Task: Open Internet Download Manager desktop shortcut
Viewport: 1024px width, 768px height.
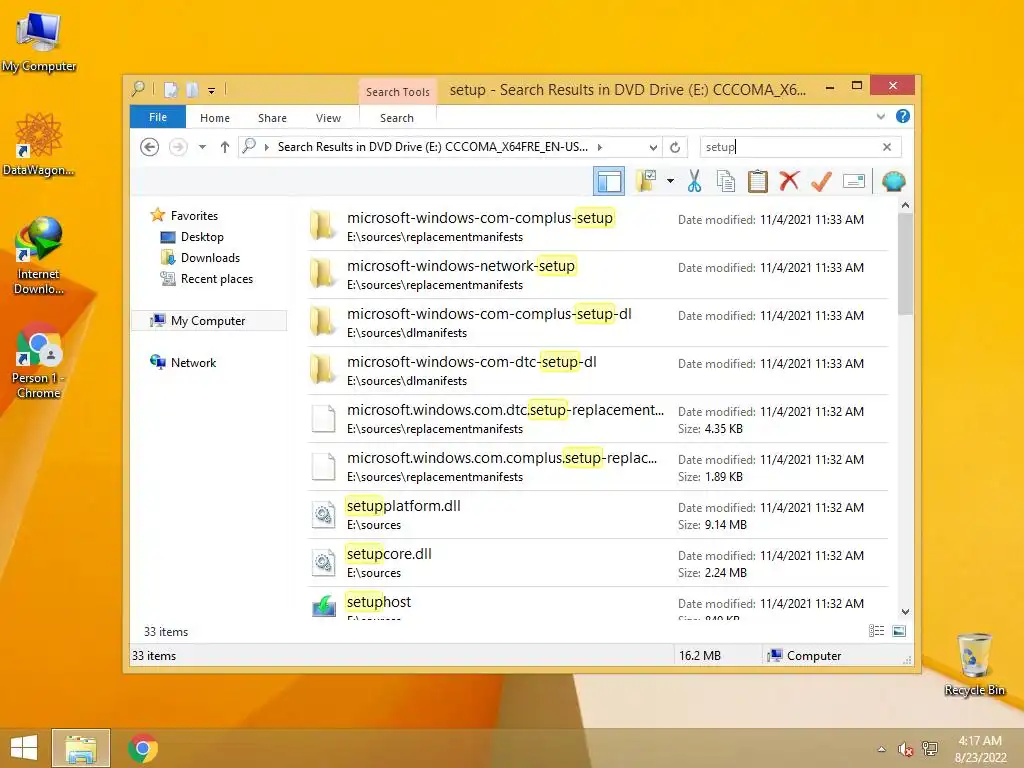Action: coord(39,256)
